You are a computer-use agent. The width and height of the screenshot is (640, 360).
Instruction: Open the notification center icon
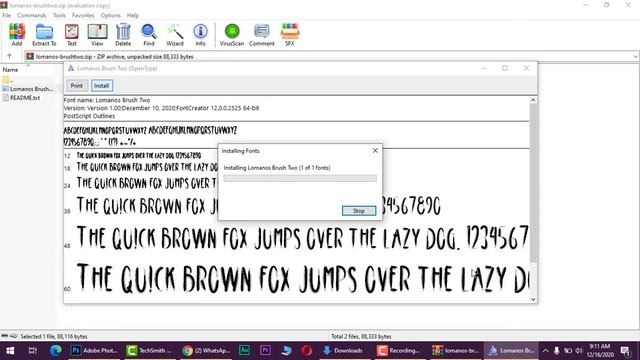pyautogui.click(x=625, y=351)
